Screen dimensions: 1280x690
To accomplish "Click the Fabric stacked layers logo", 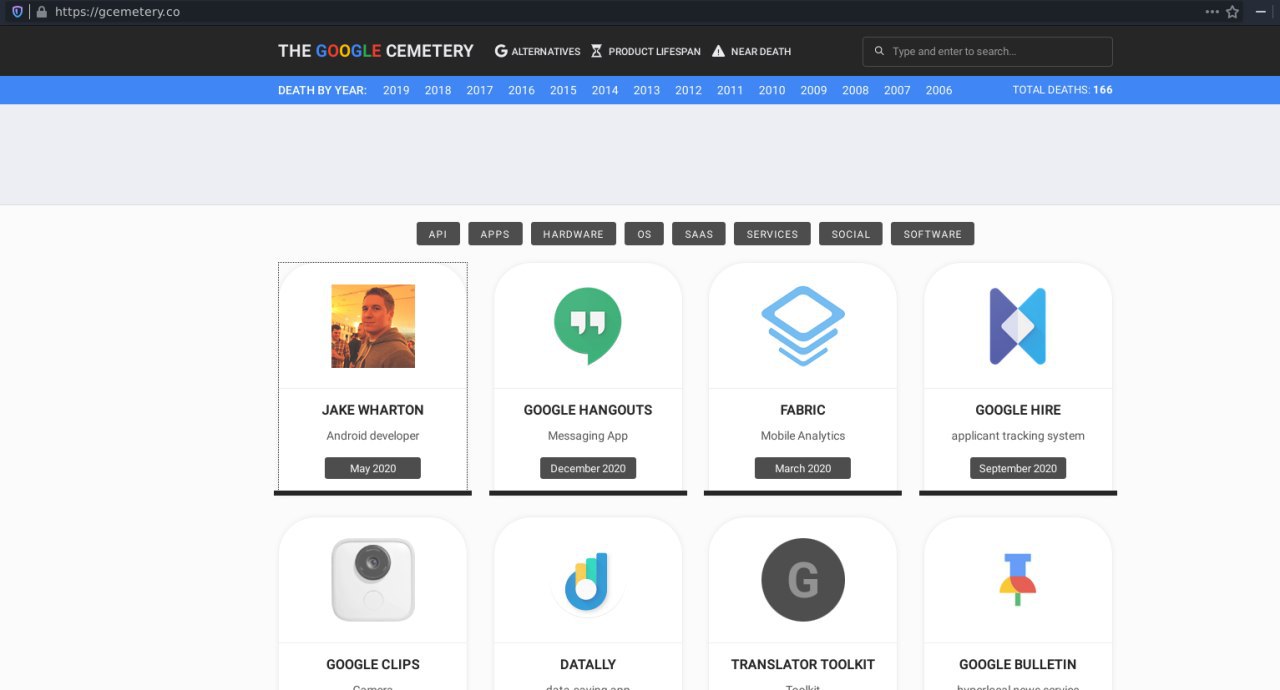I will pos(803,326).
